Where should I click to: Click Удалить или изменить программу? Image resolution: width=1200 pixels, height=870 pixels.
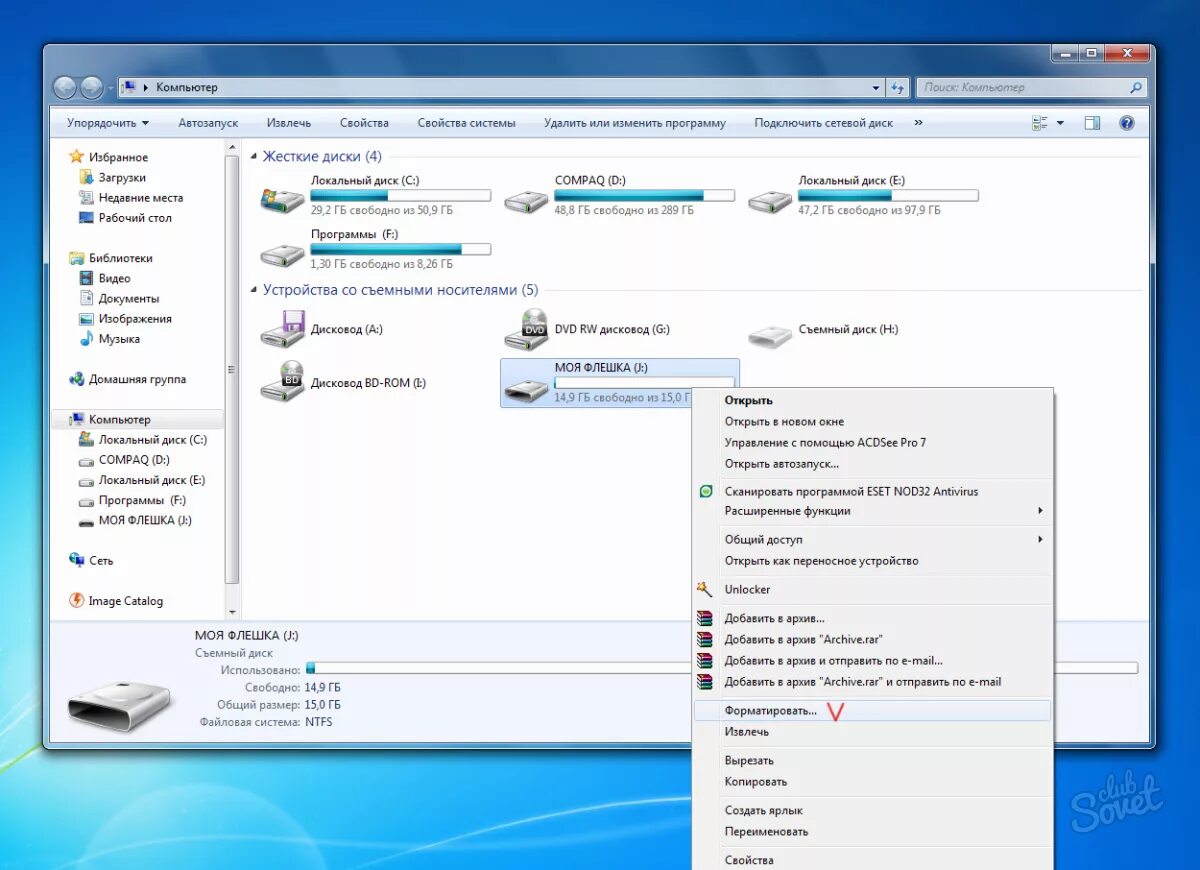coord(635,123)
